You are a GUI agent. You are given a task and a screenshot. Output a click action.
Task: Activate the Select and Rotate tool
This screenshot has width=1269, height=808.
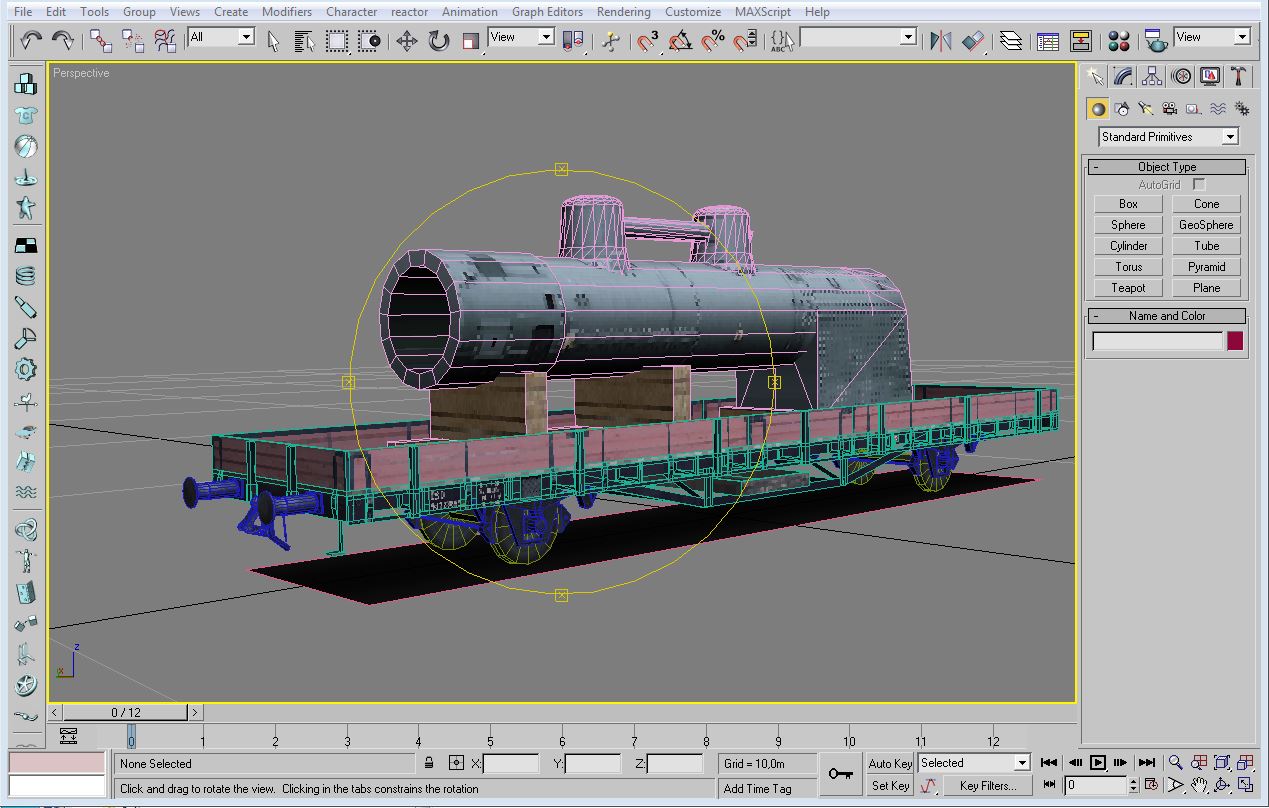(438, 40)
